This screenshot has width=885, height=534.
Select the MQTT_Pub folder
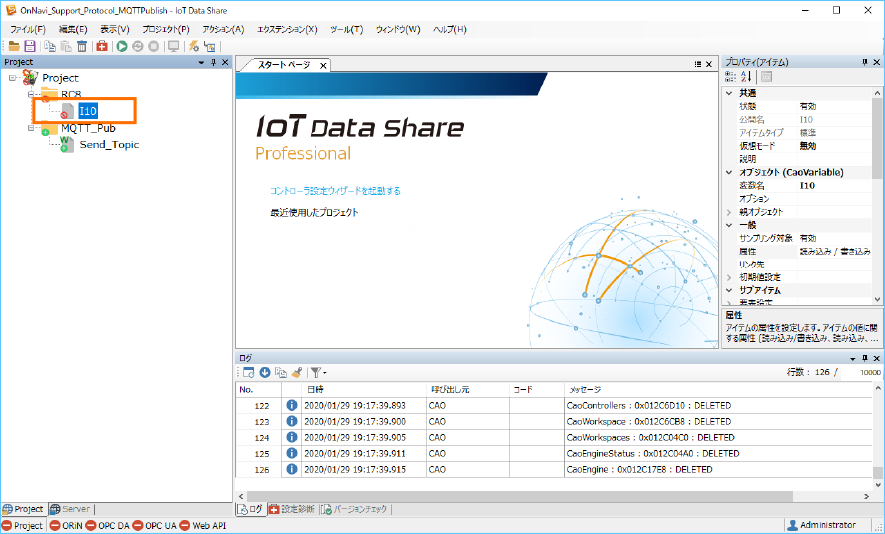88,128
